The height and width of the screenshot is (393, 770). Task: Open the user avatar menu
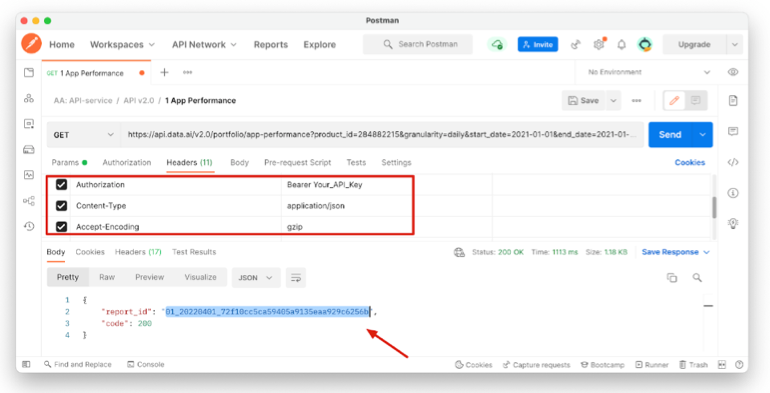(x=645, y=44)
